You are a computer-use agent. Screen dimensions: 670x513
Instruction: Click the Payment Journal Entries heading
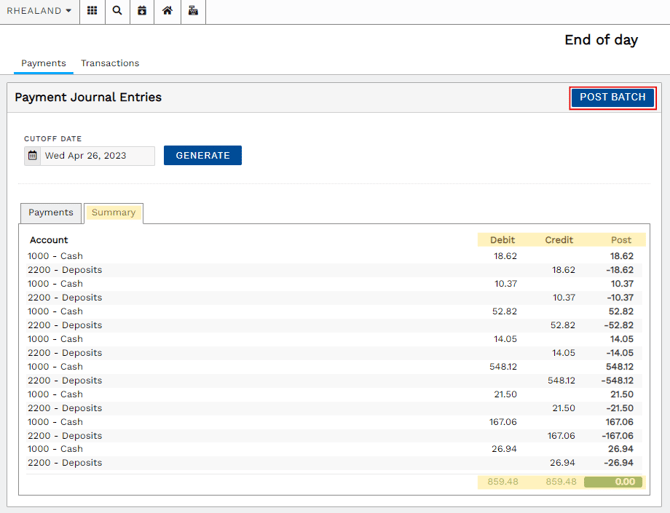tap(88, 98)
